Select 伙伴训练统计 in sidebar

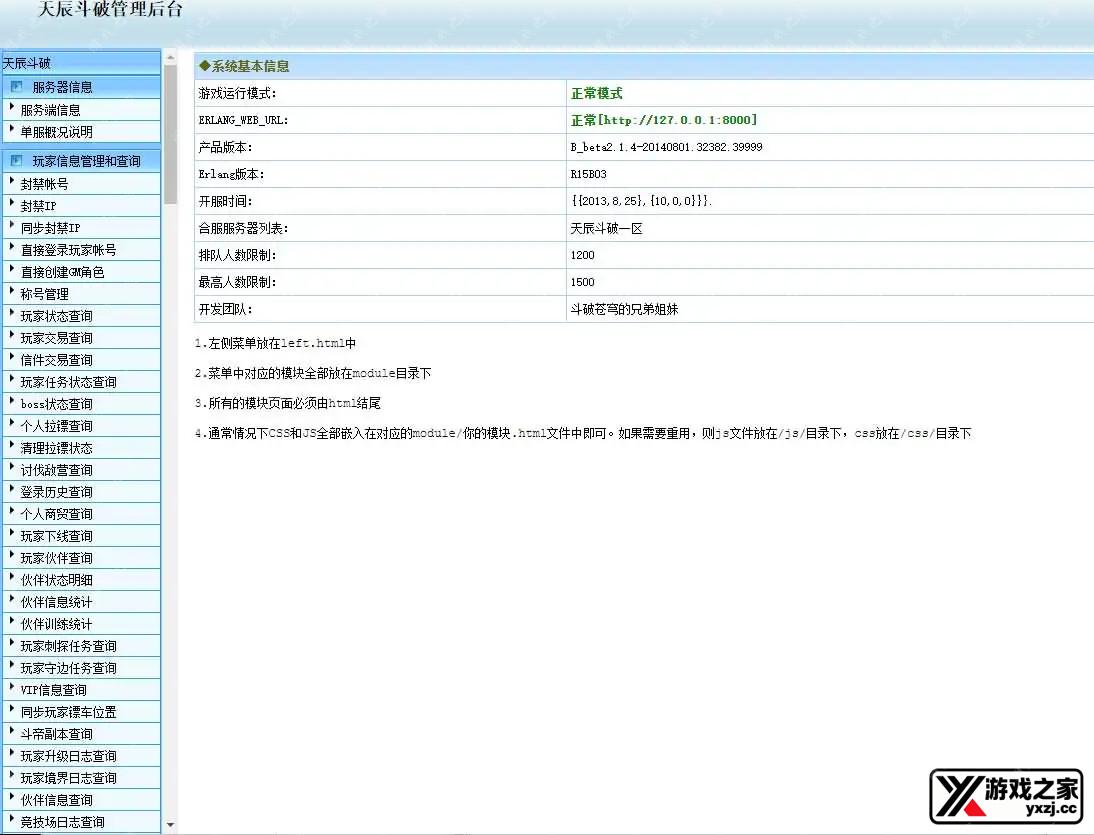pos(57,624)
